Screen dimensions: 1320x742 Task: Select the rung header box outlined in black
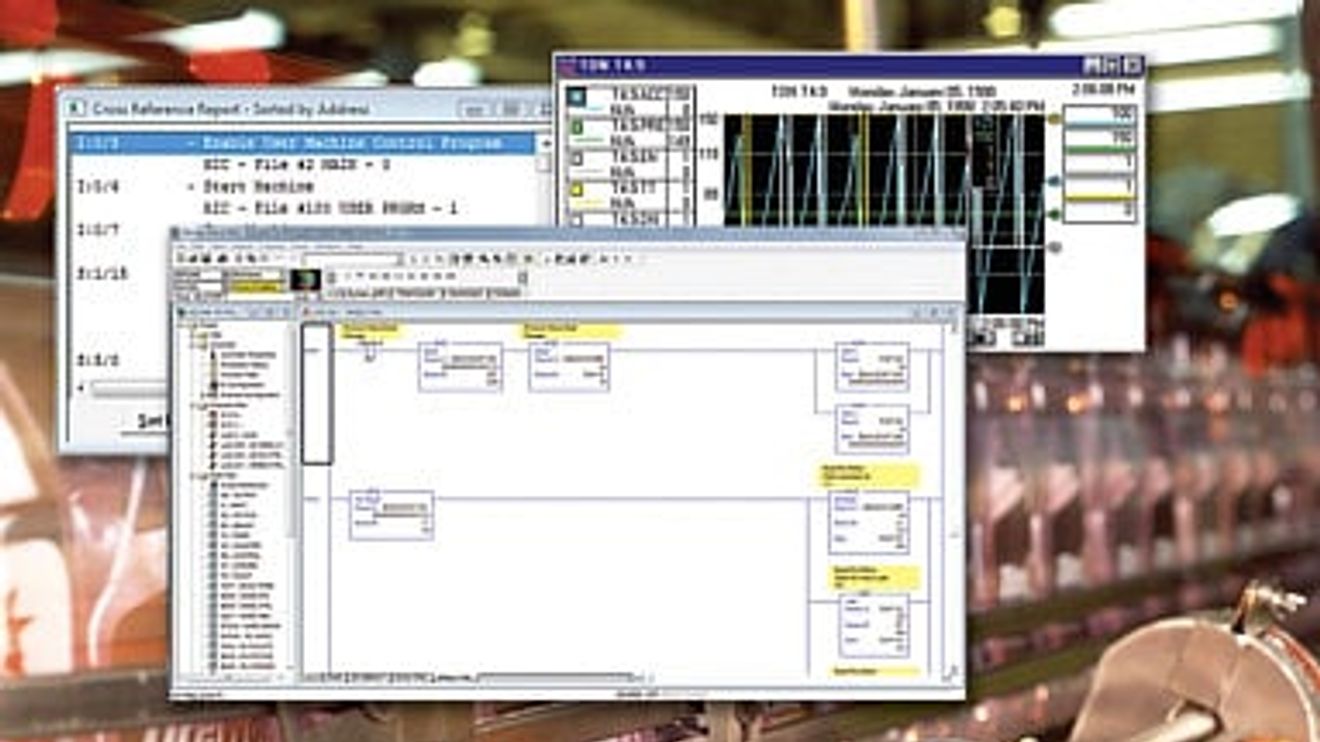[x=316, y=394]
